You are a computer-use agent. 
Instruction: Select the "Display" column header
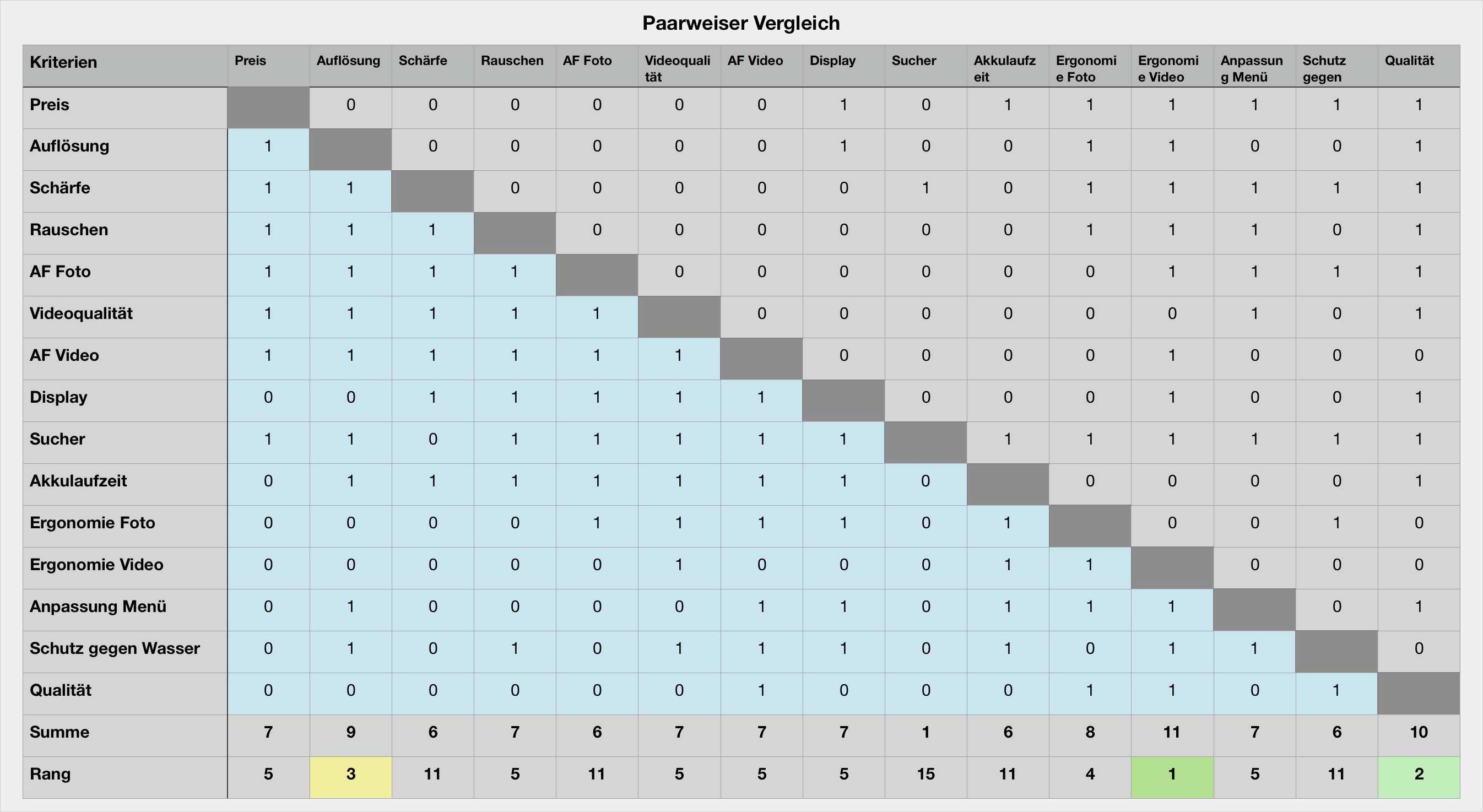(832, 61)
